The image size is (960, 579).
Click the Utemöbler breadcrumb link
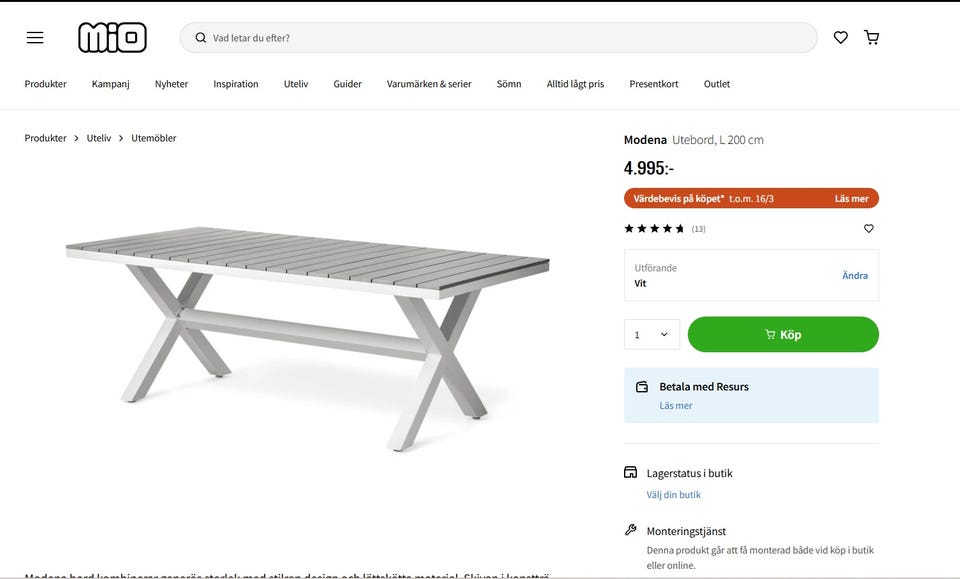(x=153, y=138)
